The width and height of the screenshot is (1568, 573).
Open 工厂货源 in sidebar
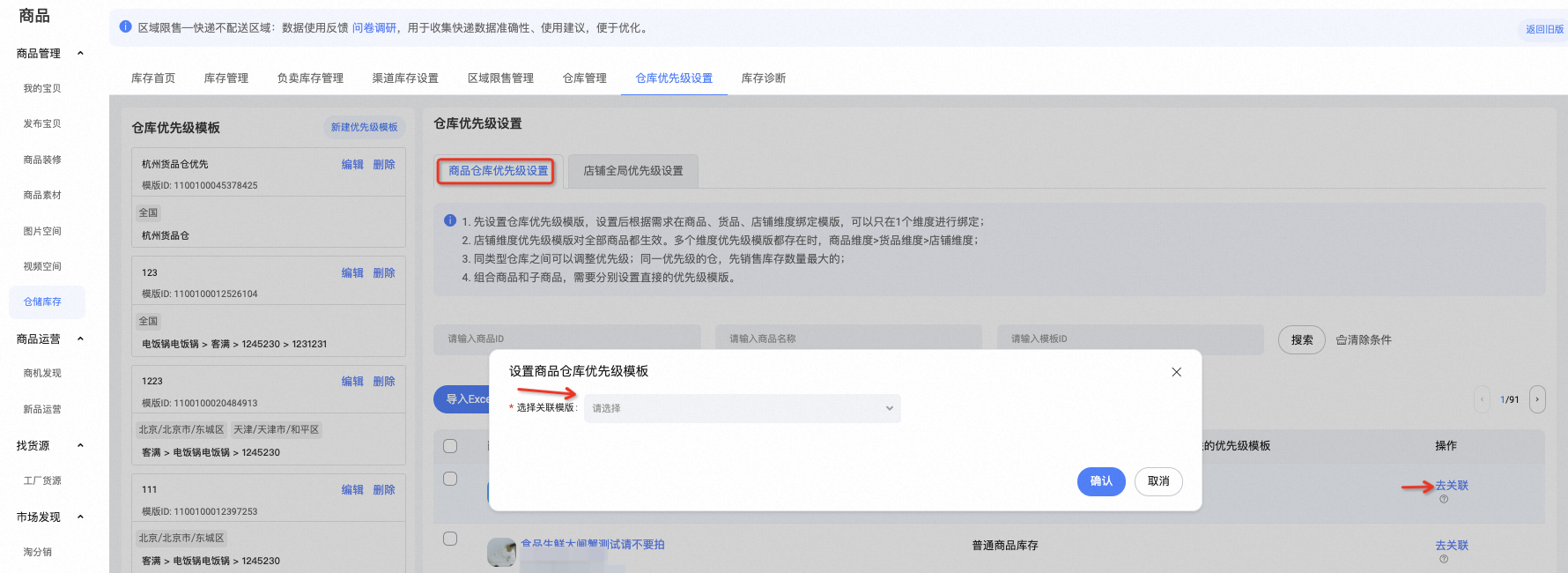pos(42,480)
